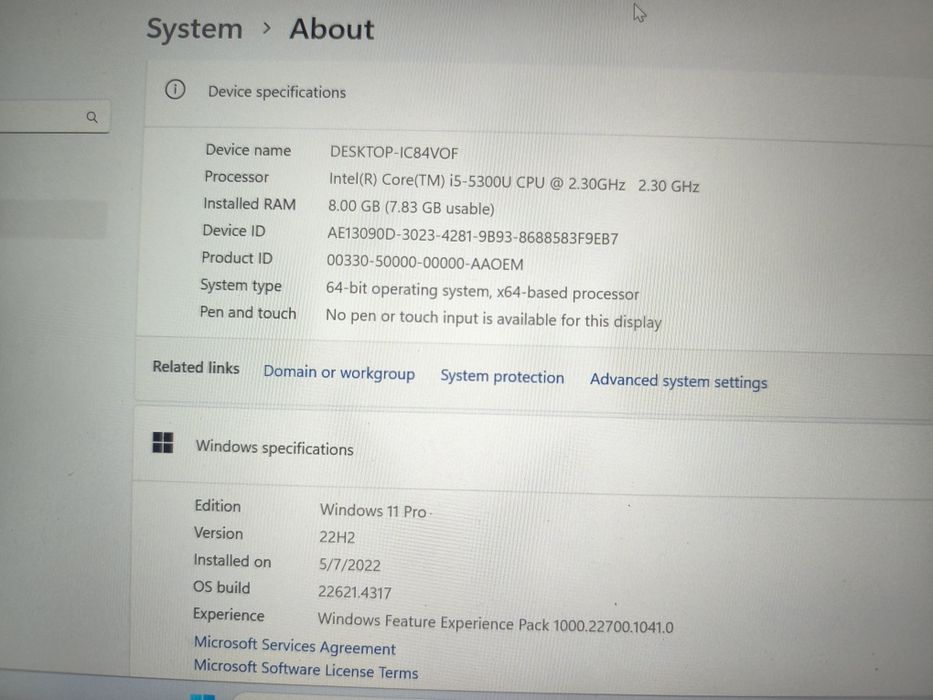Click the Product ID label
The image size is (933, 700).
(237, 258)
